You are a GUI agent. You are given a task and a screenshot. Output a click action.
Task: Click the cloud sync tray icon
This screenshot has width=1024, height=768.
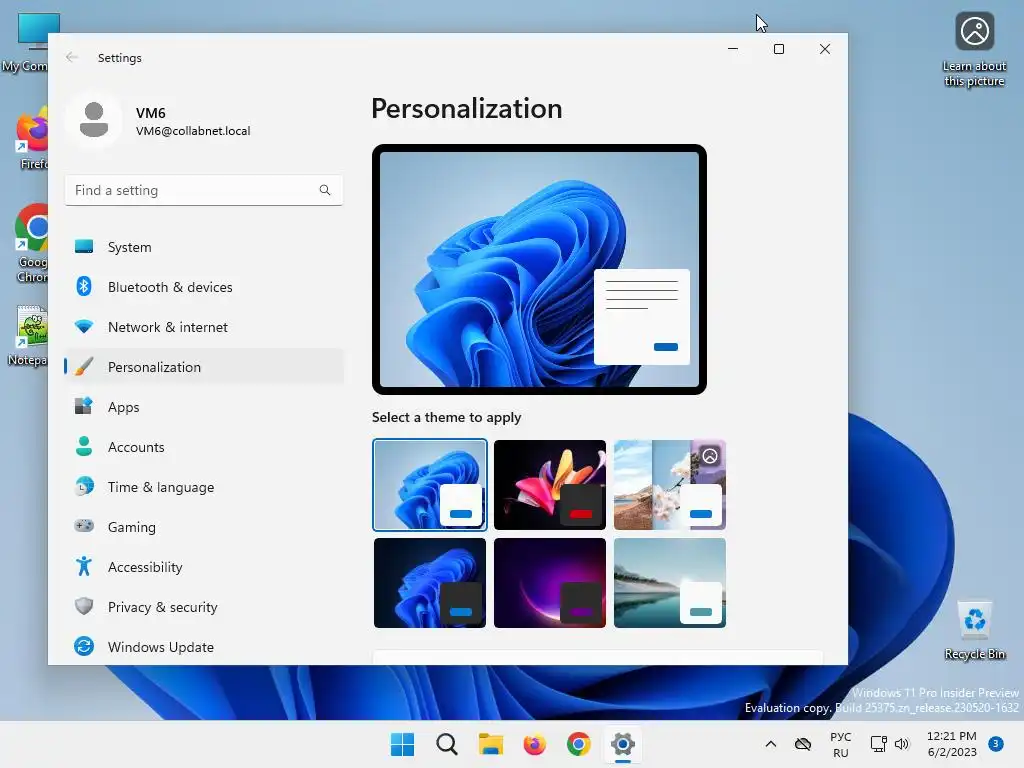click(x=803, y=744)
